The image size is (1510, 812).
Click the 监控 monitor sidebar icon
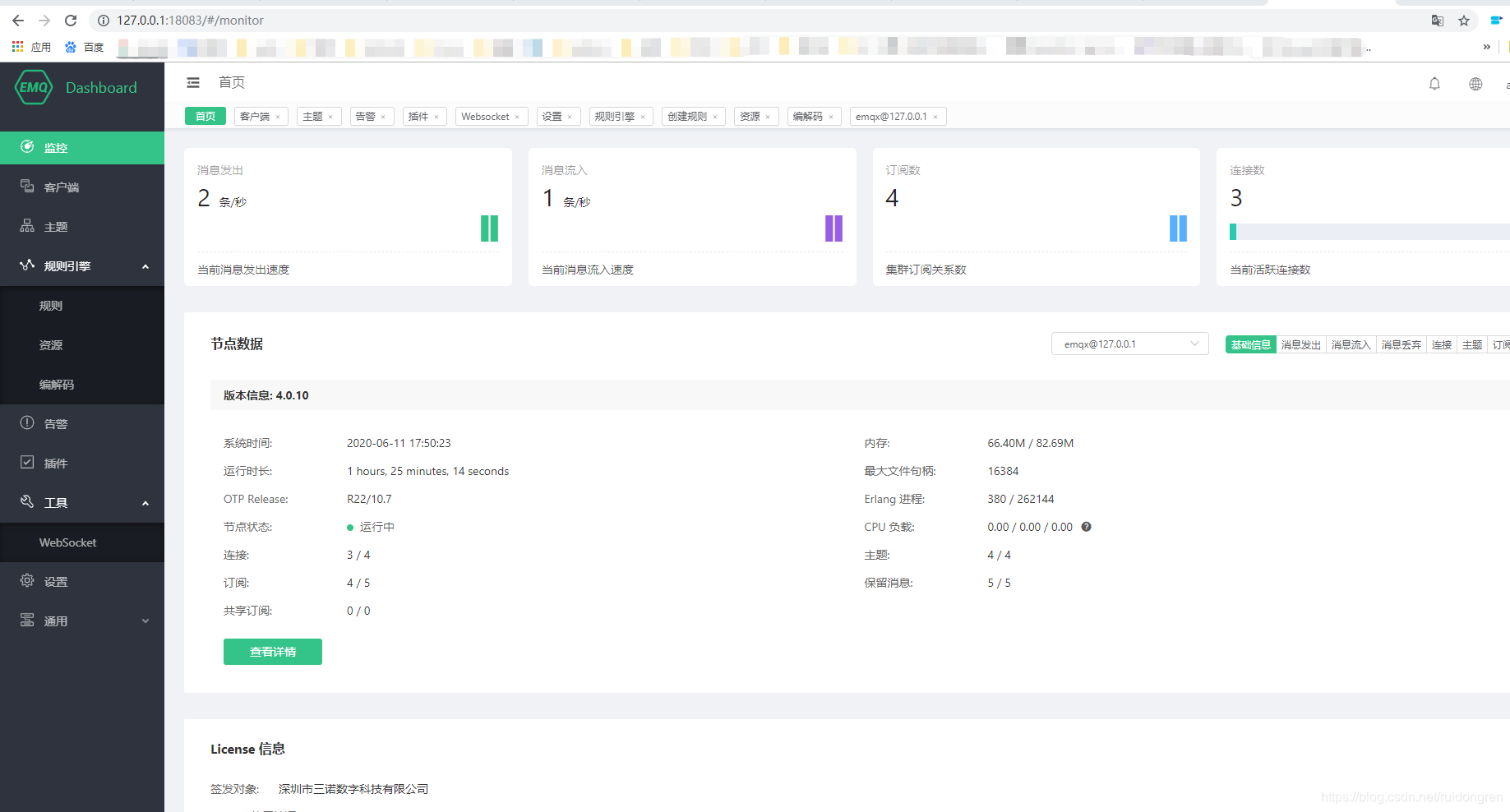click(x=27, y=146)
